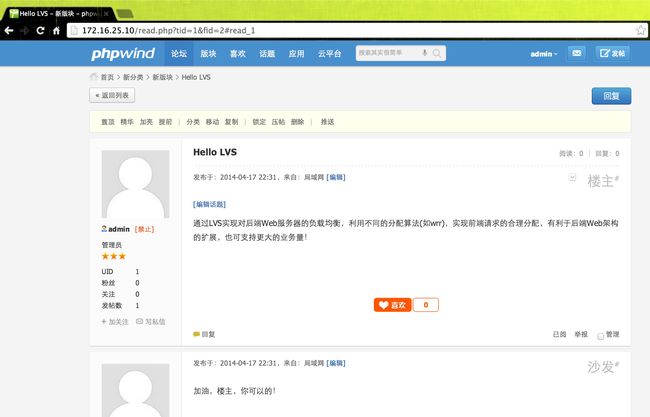Open the browser home icon

(x=56, y=30)
